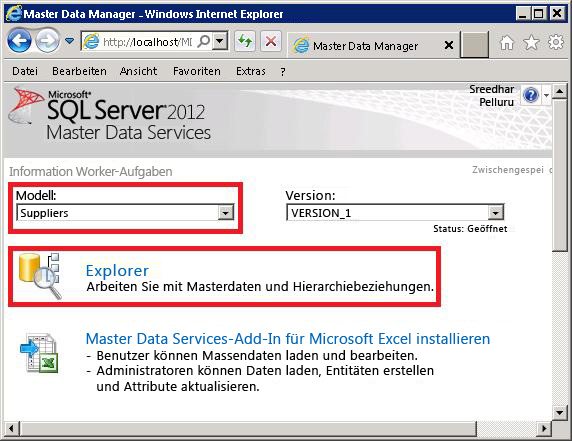Click the search magnifier in address bar

(204, 41)
